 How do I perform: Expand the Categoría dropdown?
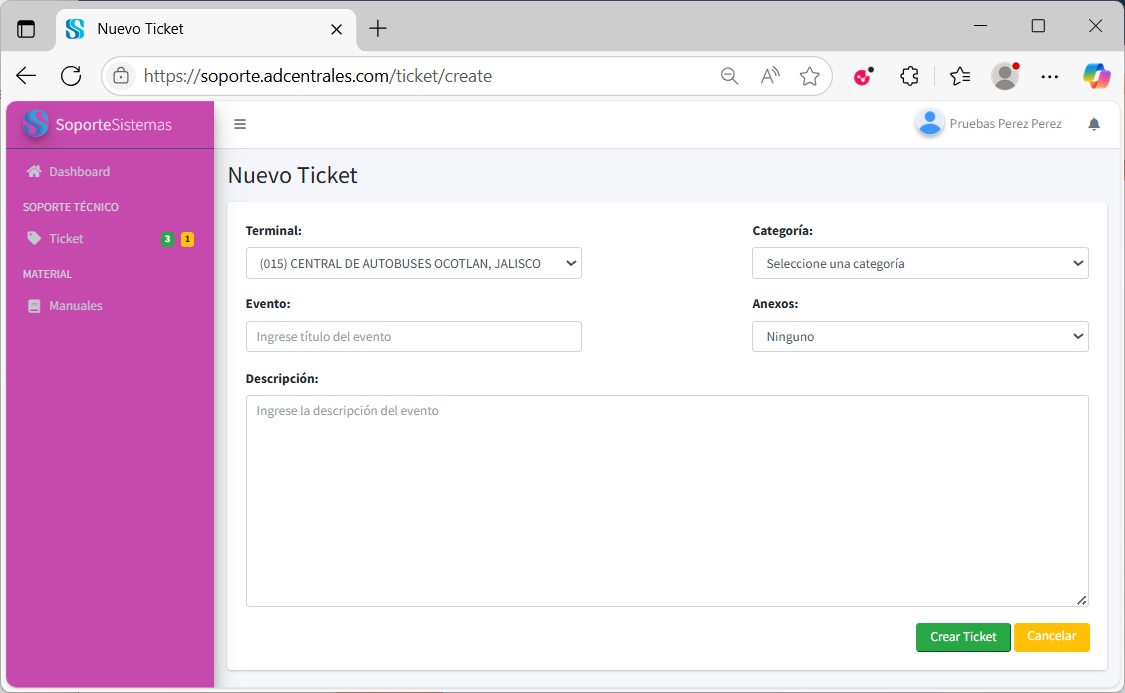[x=919, y=264]
